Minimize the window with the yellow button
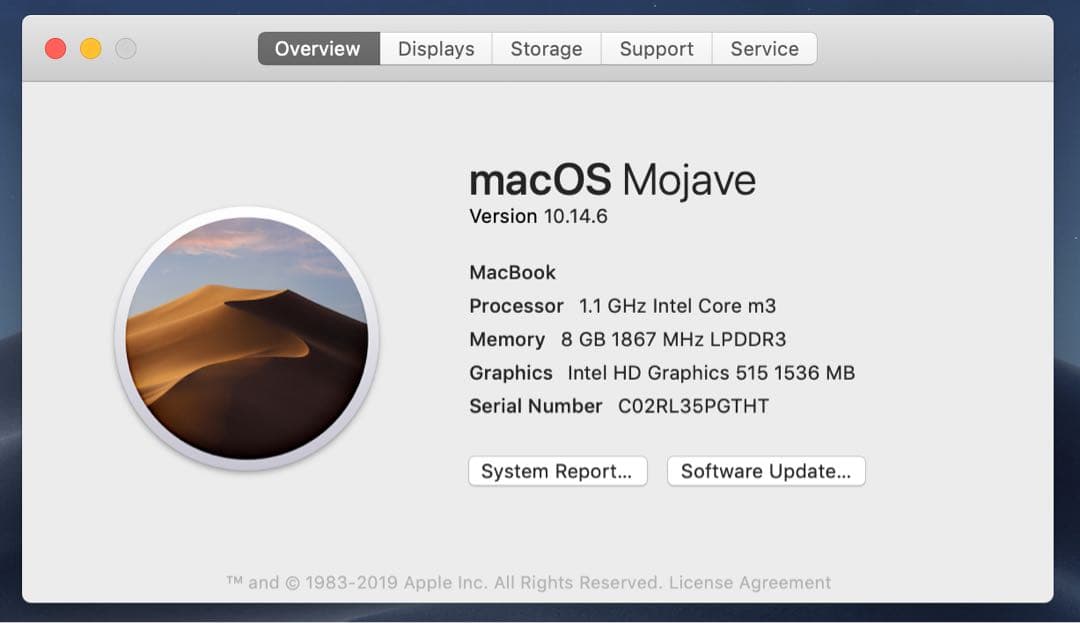1080x623 pixels. coord(91,47)
